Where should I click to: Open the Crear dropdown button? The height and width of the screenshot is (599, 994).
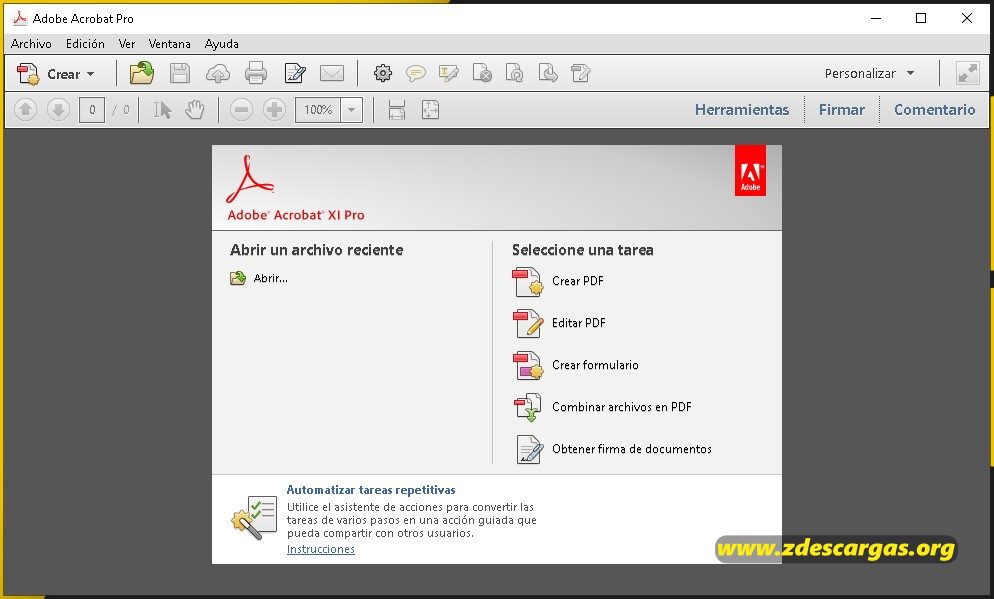pos(55,74)
